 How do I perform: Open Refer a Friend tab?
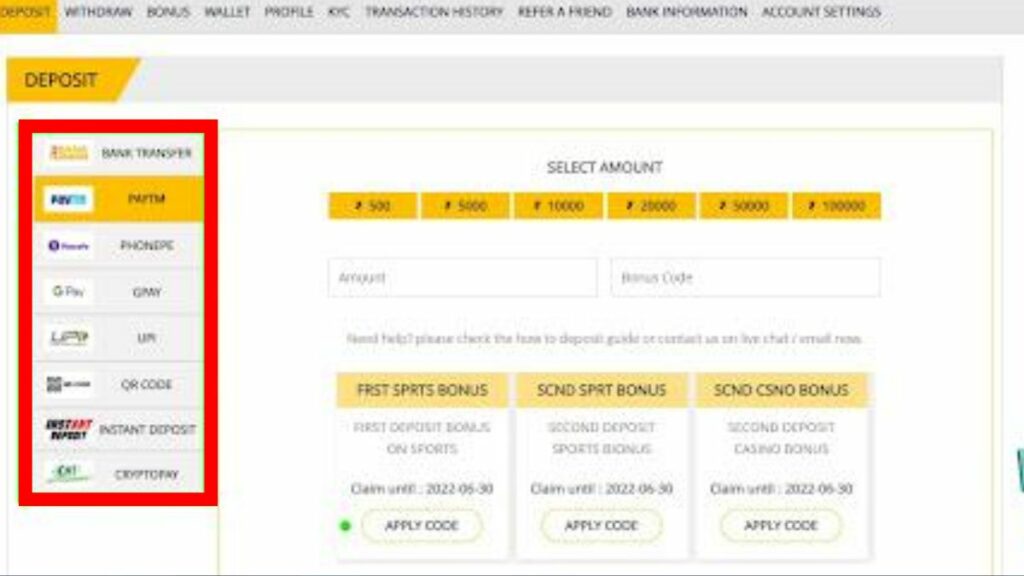[x=565, y=12]
